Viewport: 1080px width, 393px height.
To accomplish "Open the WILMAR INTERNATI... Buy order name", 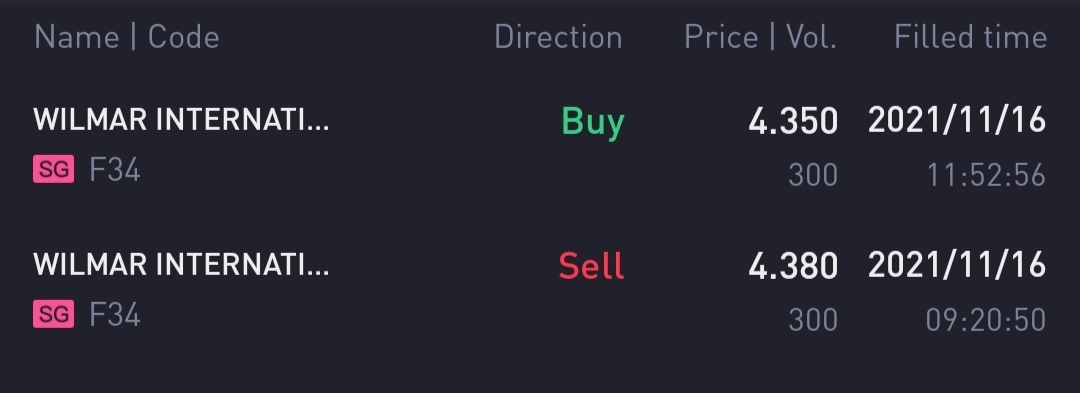I will coord(181,120).
